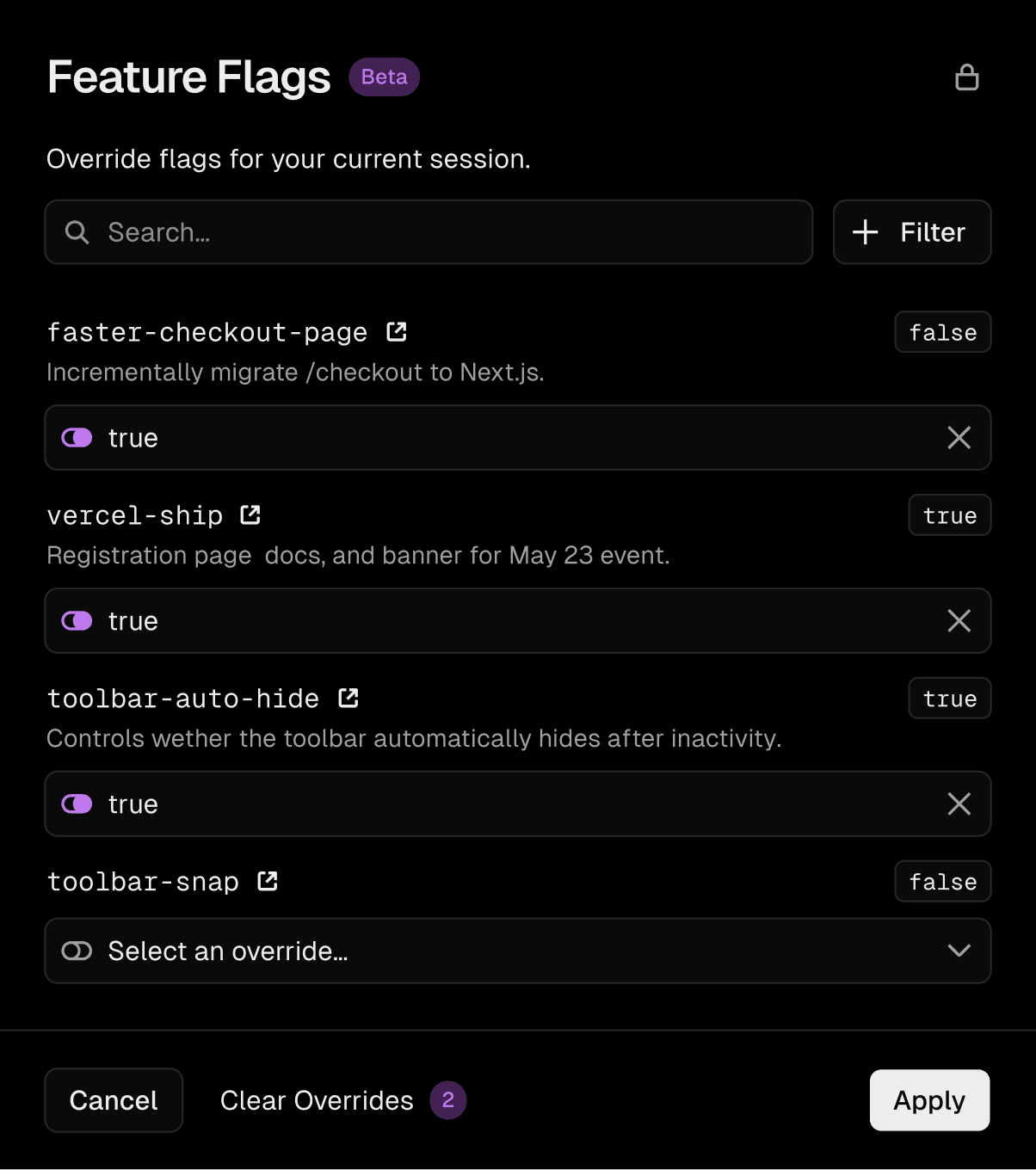
Task: Click the lock icon in the top corner
Action: pyautogui.click(x=967, y=77)
